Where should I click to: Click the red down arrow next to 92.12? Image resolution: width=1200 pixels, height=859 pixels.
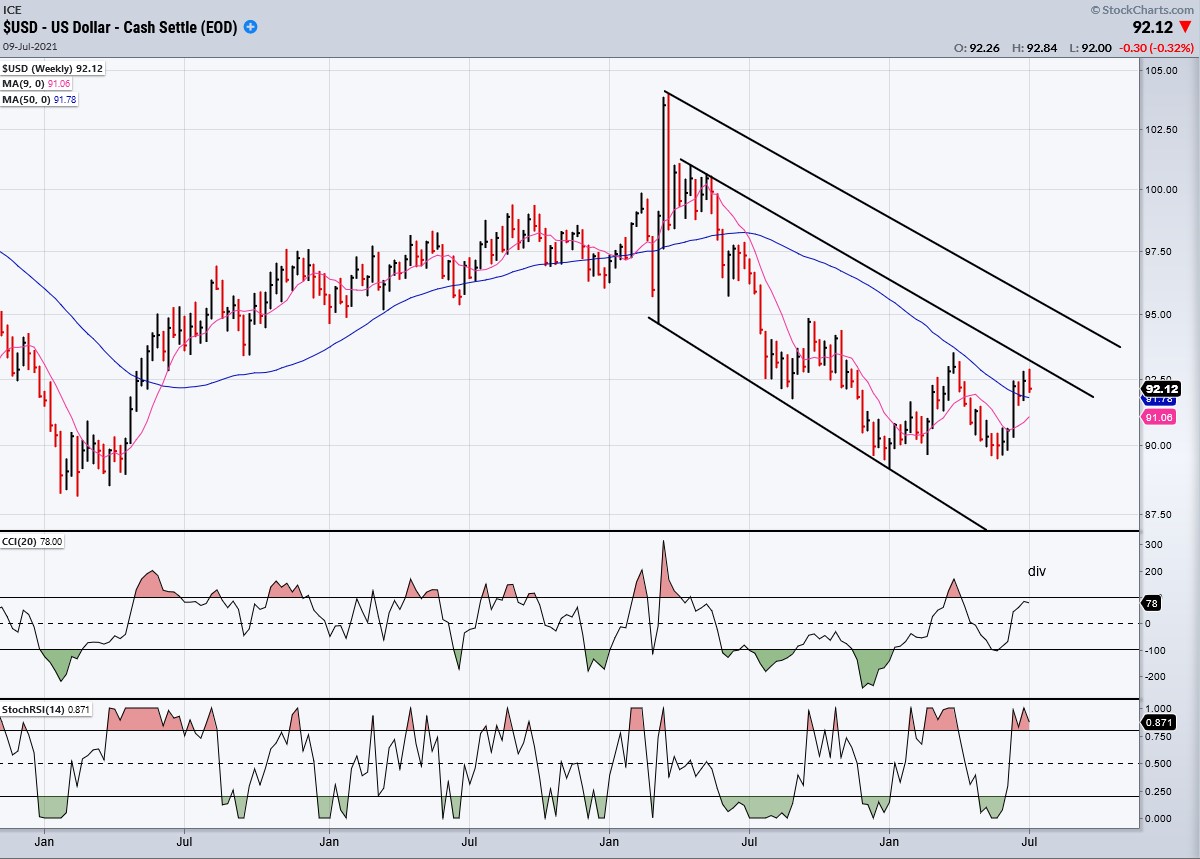point(1187,29)
